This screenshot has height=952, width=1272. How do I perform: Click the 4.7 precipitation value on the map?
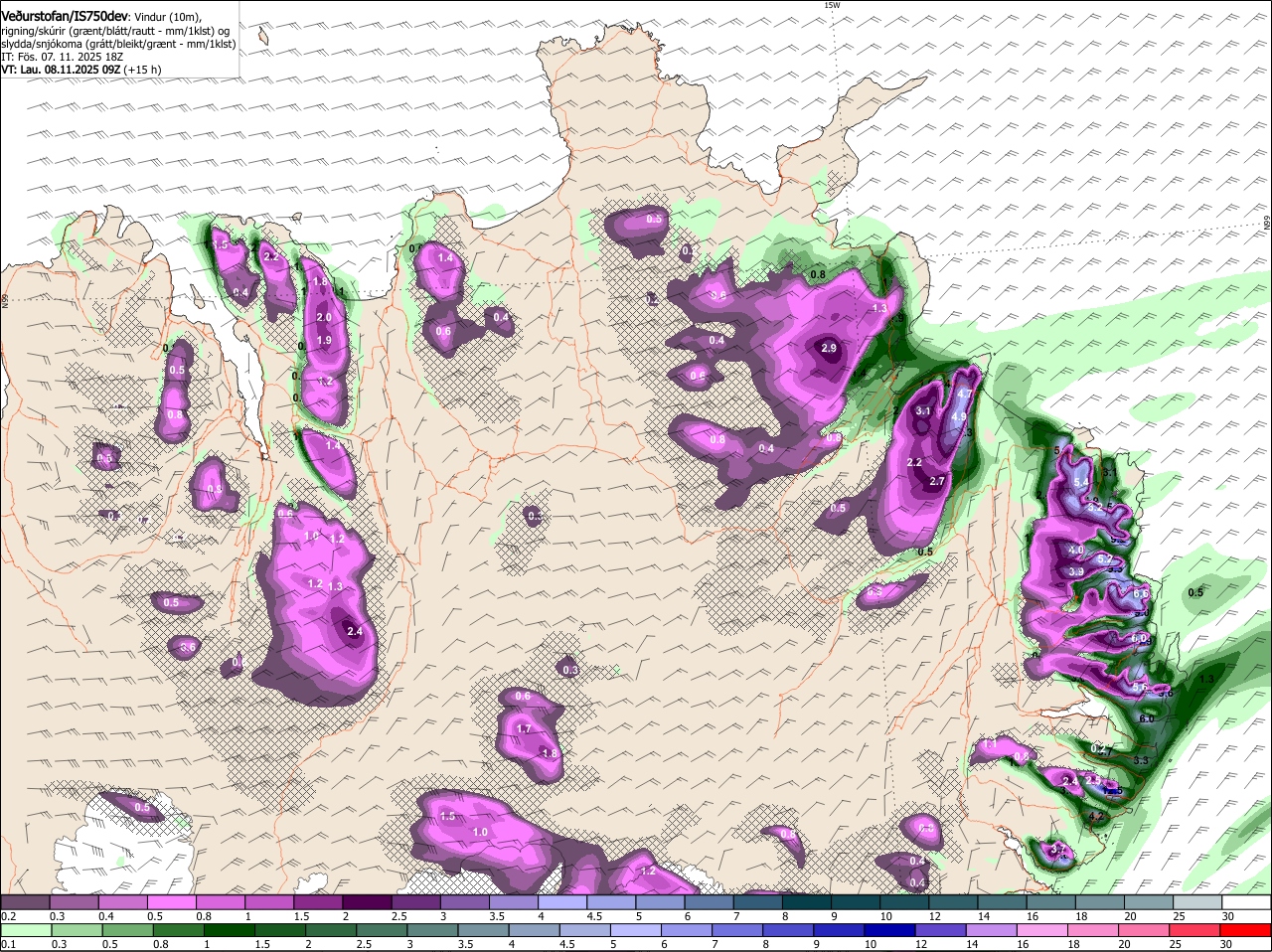click(963, 394)
